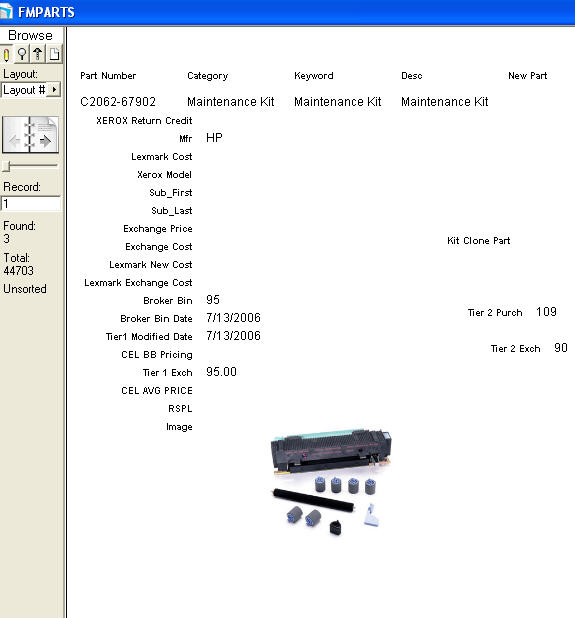Click the Tier 2 Purch value 109
The height and width of the screenshot is (618, 575).
click(546, 312)
